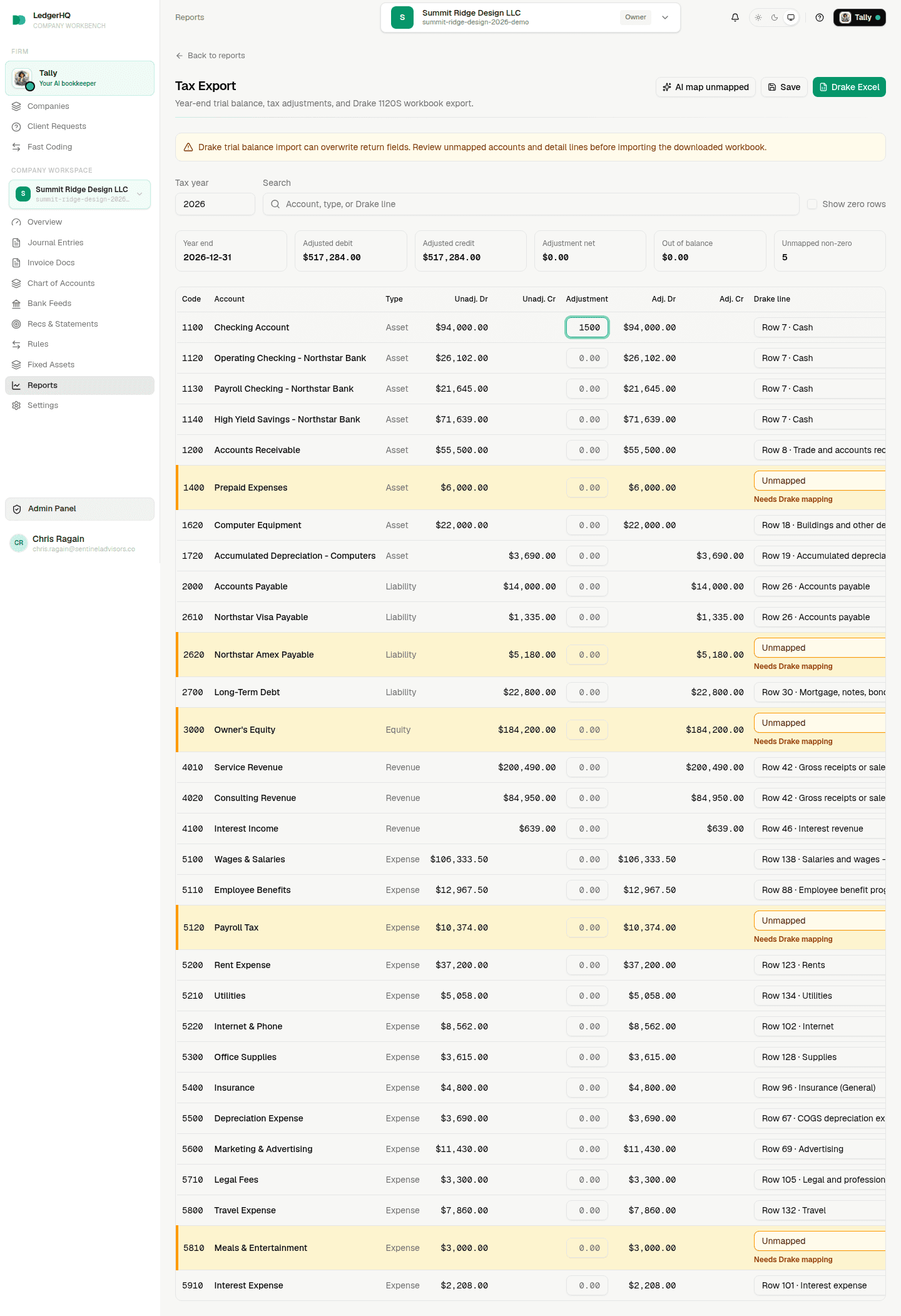This screenshot has height=1316, width=901.
Task: Open Tally assistant button in header
Action: click(x=859, y=18)
